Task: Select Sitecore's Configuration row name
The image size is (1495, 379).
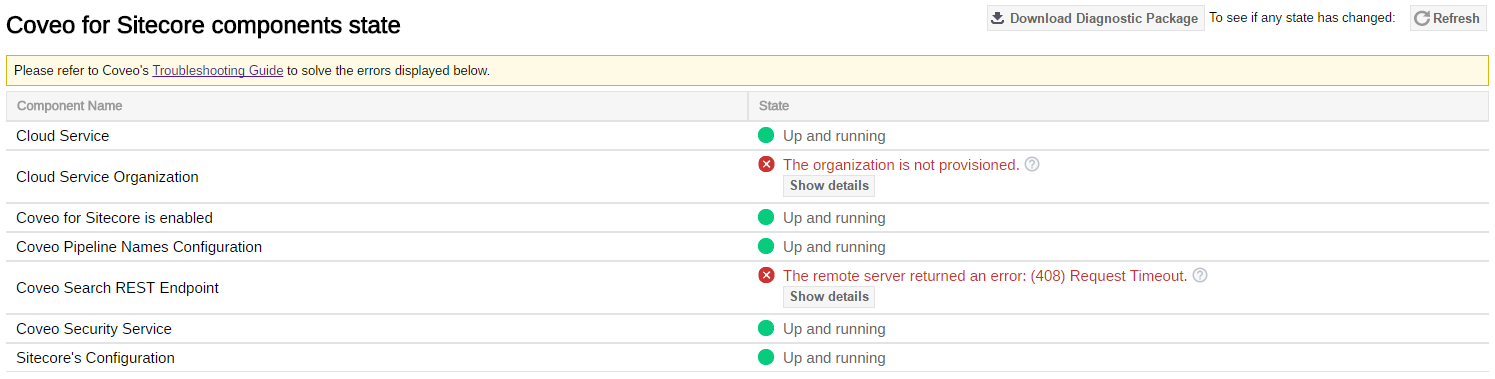Action: (95, 358)
